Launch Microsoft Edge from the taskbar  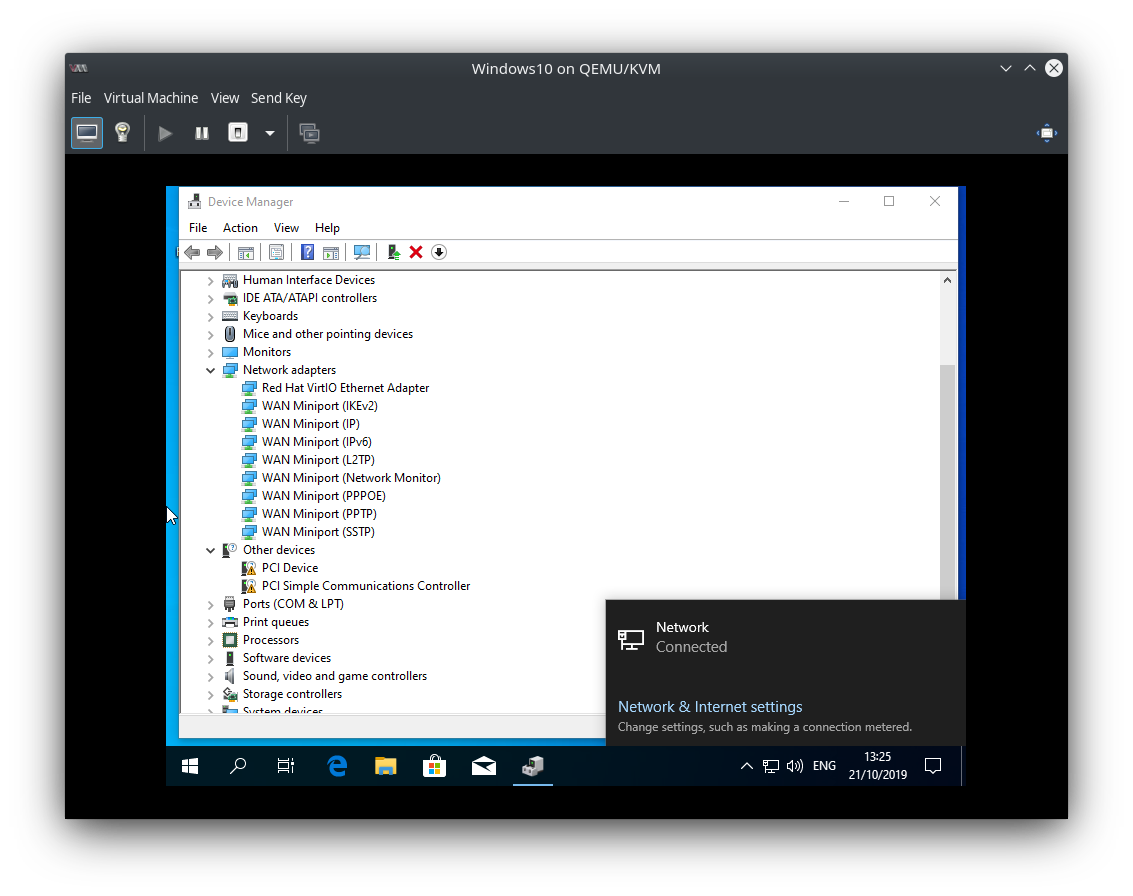click(337, 766)
